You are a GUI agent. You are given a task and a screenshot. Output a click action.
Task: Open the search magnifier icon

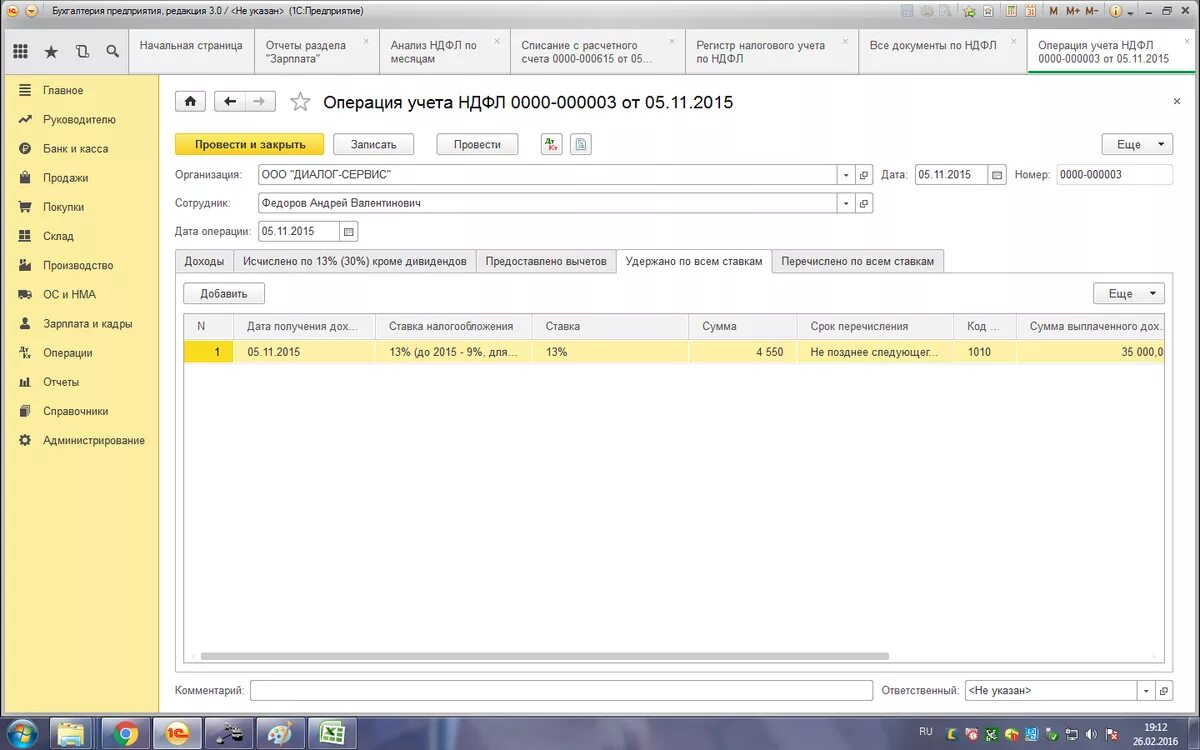[x=112, y=51]
